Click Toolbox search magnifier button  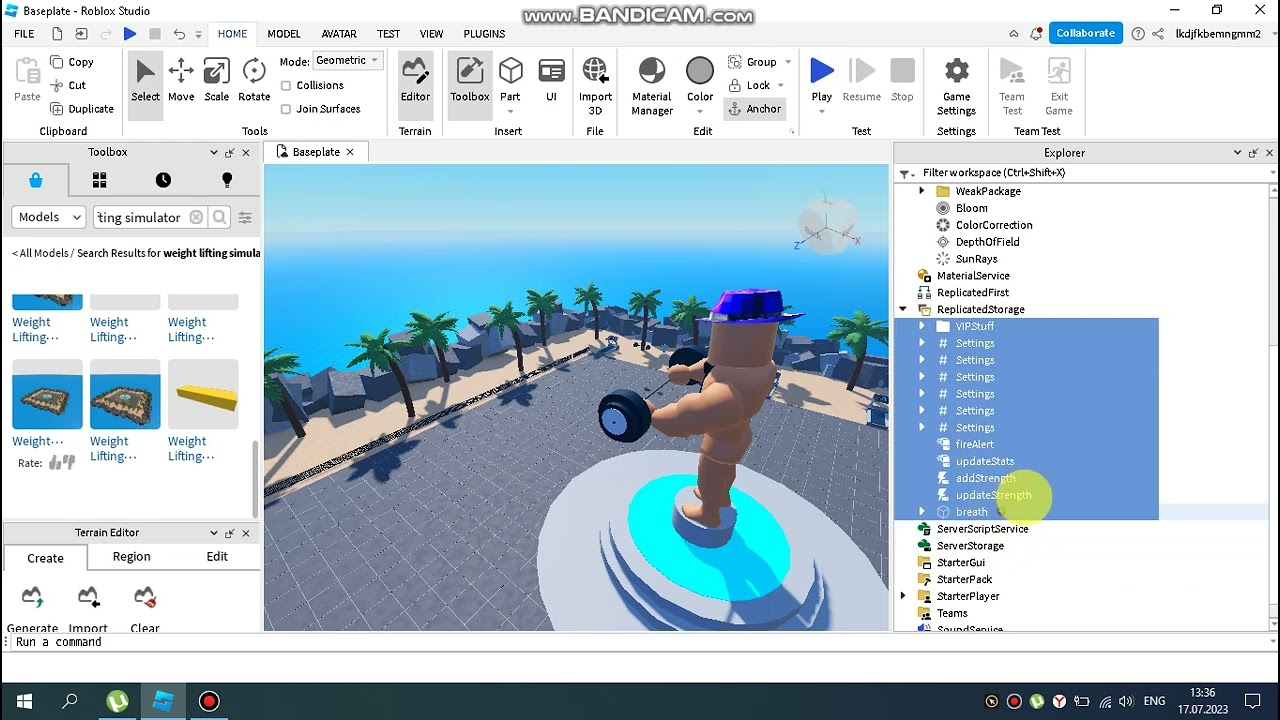[219, 217]
